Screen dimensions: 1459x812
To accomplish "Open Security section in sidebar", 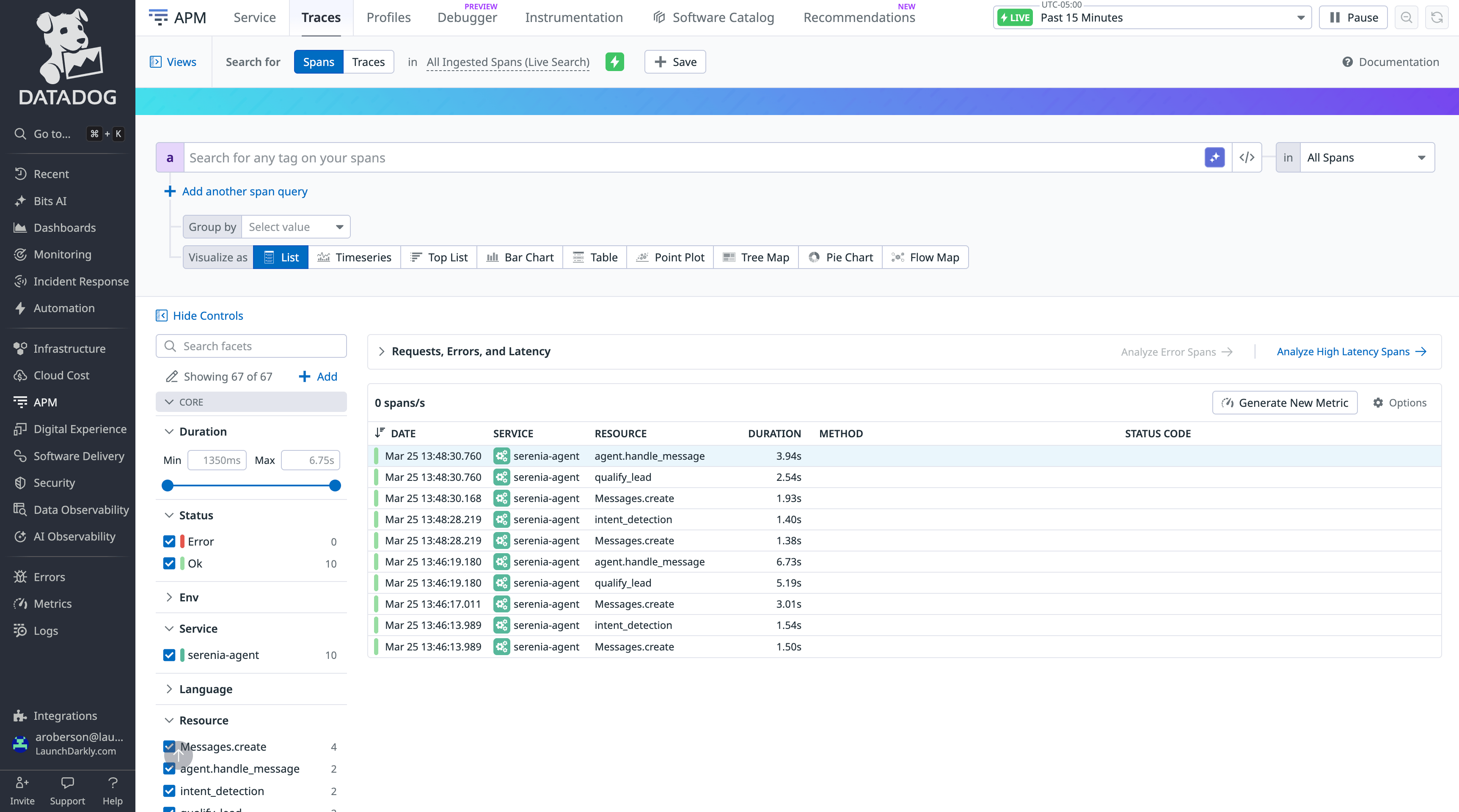I will (54, 483).
